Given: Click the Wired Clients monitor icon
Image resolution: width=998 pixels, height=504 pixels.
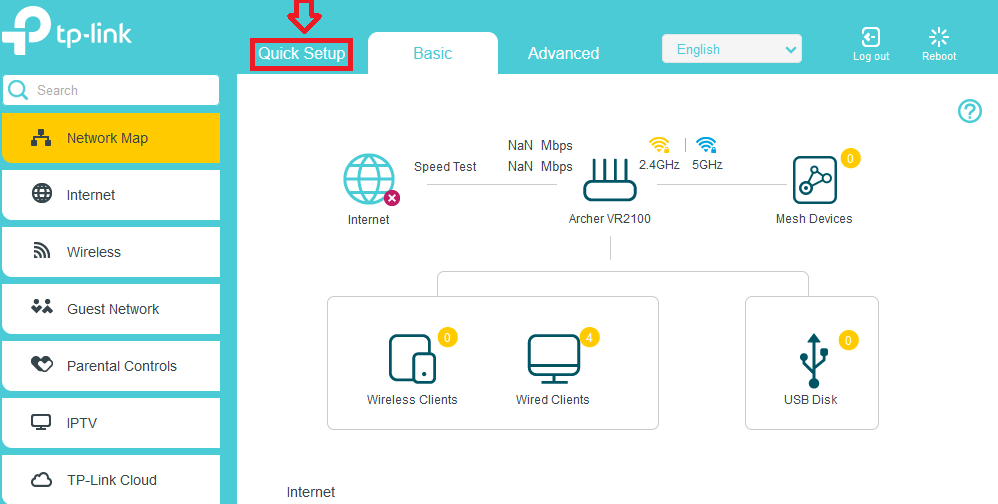Looking at the screenshot, I should click(554, 359).
